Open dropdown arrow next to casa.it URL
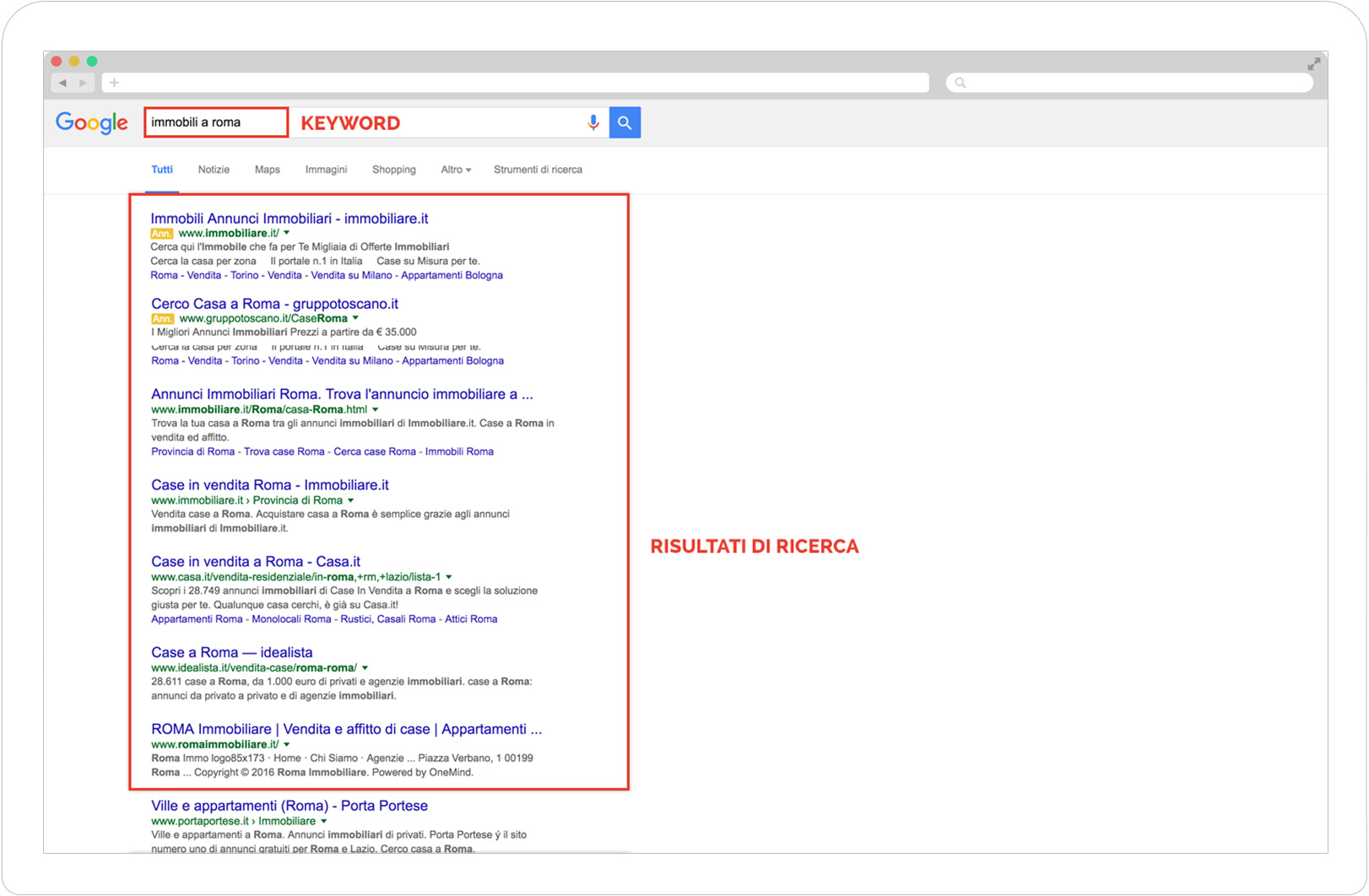The width and height of the screenshot is (1369, 896). click(449, 577)
